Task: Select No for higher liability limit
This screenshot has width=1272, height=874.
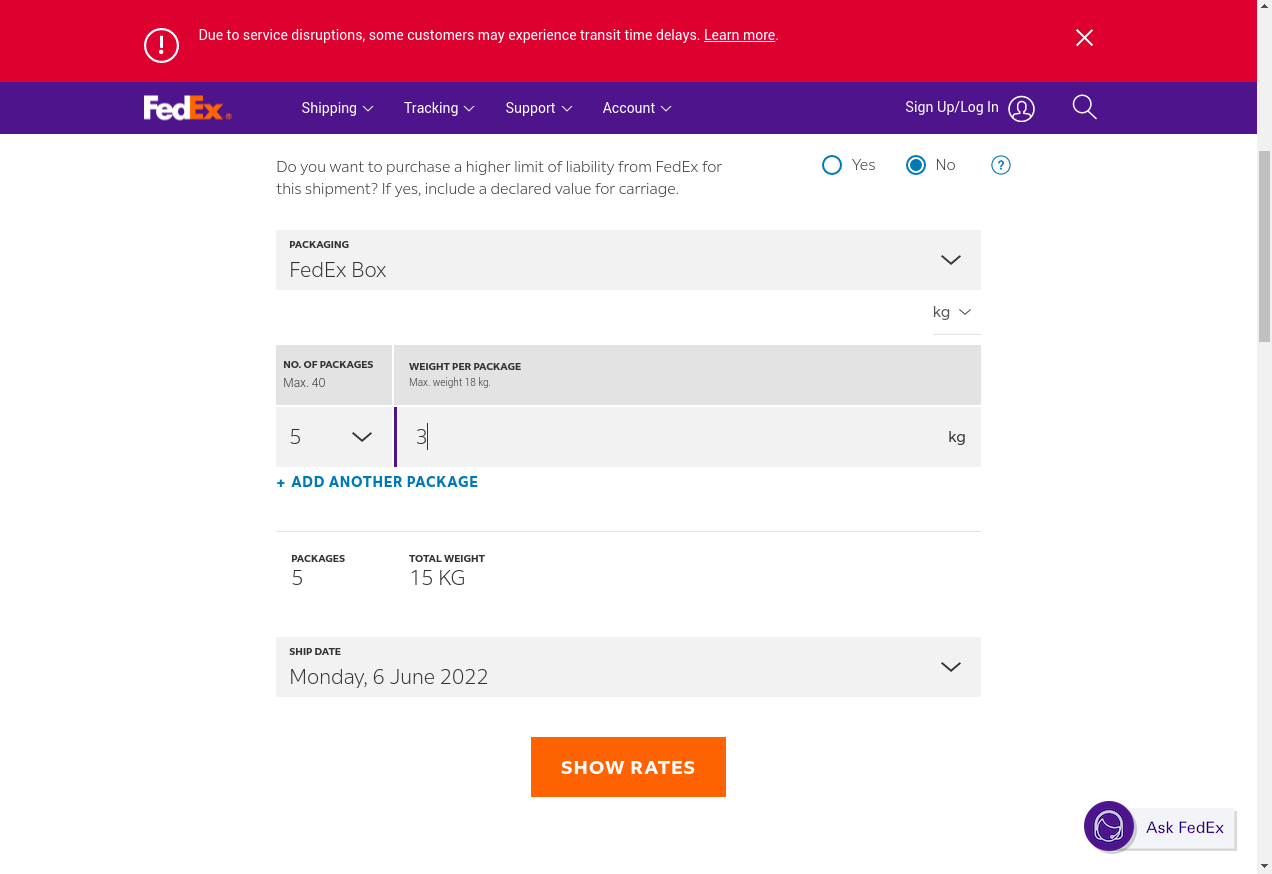Action: click(x=916, y=165)
